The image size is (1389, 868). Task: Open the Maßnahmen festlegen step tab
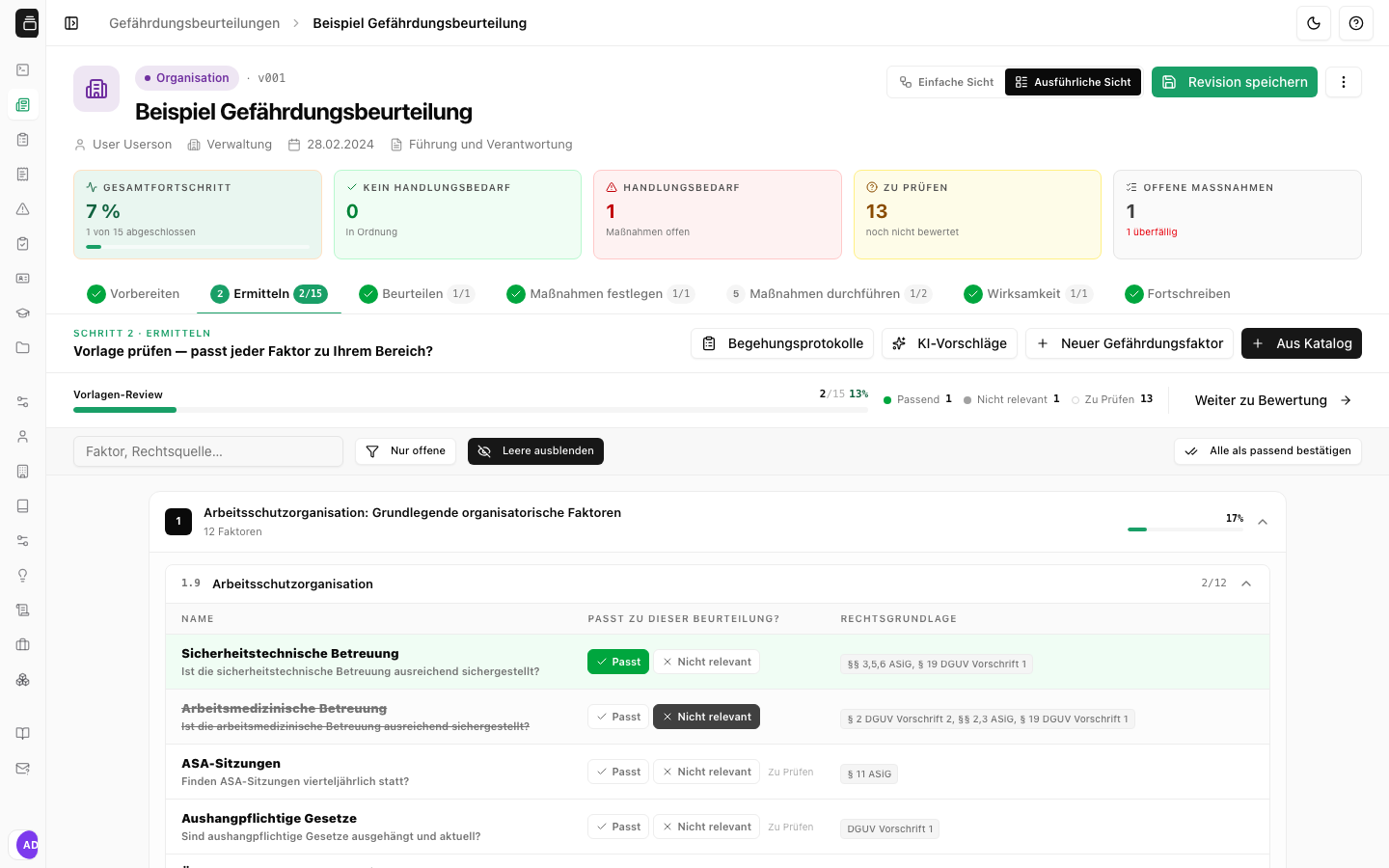tap(601, 294)
